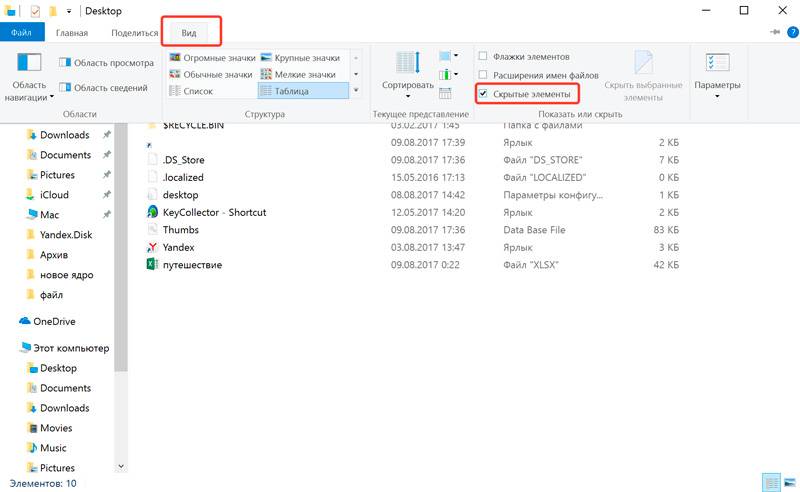Uncheck Скрытые элементы checkbox
The height and width of the screenshot is (492, 800).
484,94
